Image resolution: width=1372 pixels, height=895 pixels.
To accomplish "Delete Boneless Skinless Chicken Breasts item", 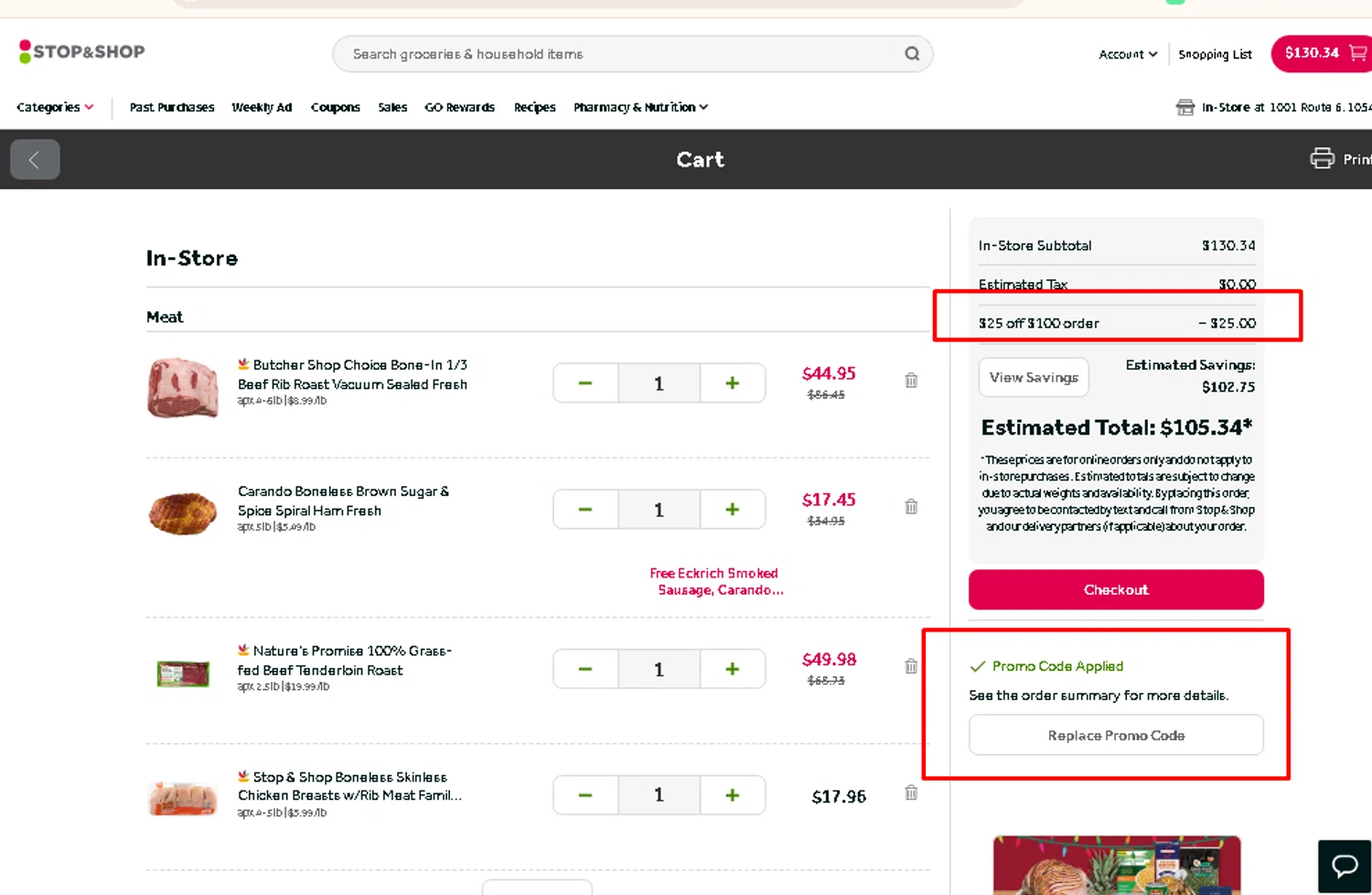I will [x=911, y=793].
